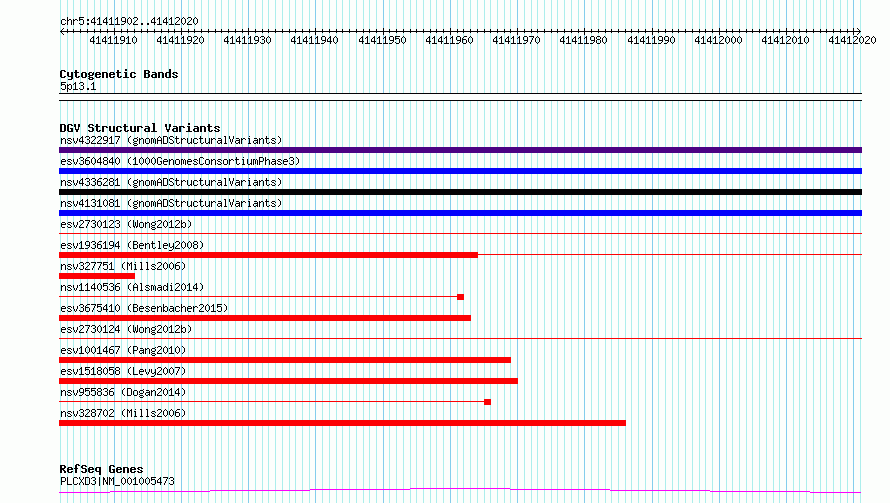Select label esv3604840 (1000GenomesConsortiumPhase3)
This screenshot has width=890, height=503.
180,161
